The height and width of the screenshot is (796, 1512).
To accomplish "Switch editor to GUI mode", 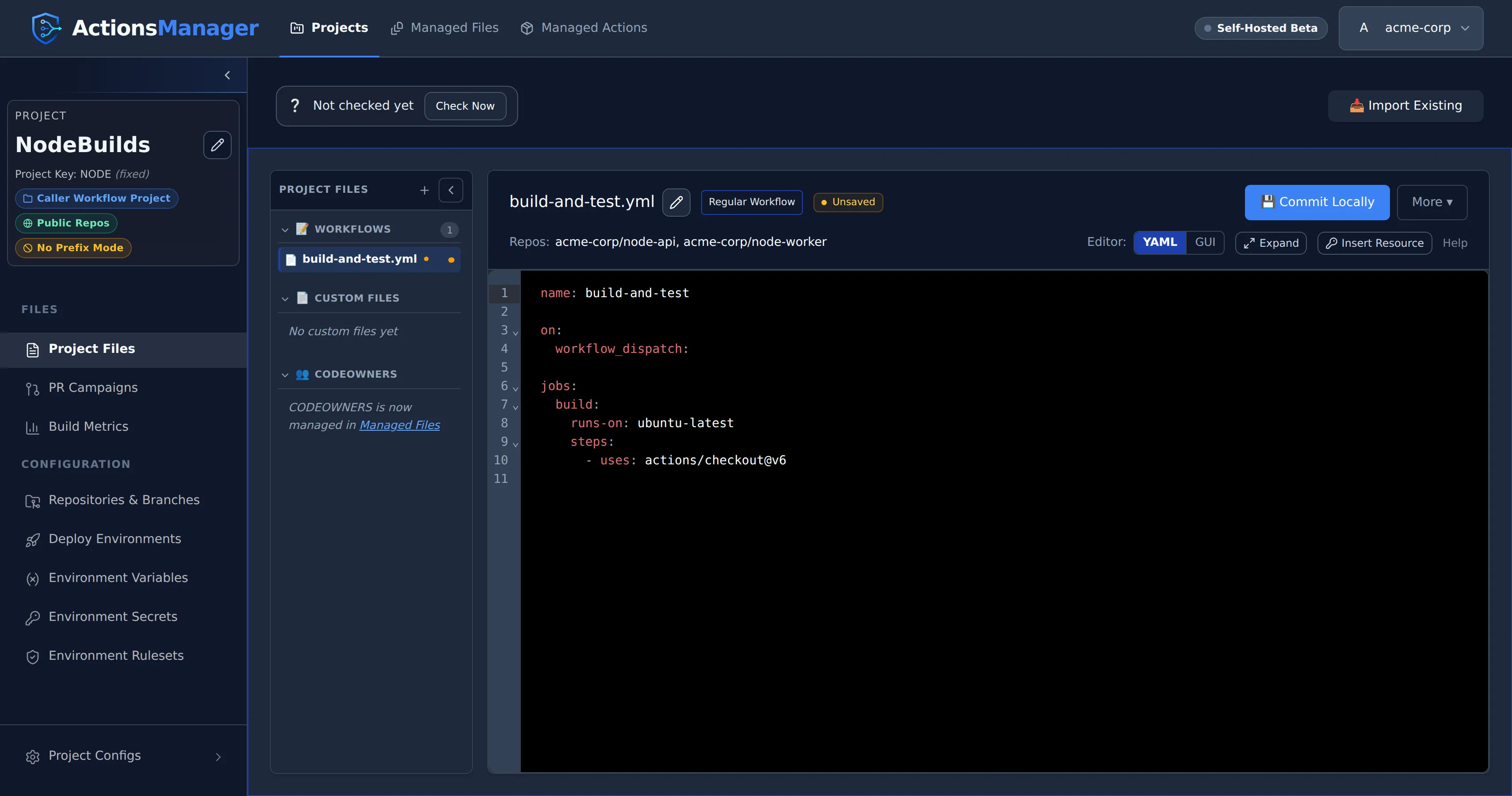I will click(1205, 242).
